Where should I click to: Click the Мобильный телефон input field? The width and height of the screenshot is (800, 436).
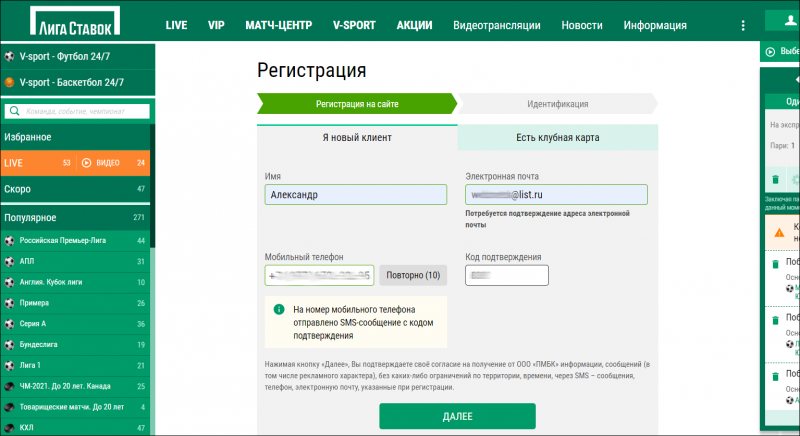coord(319,275)
